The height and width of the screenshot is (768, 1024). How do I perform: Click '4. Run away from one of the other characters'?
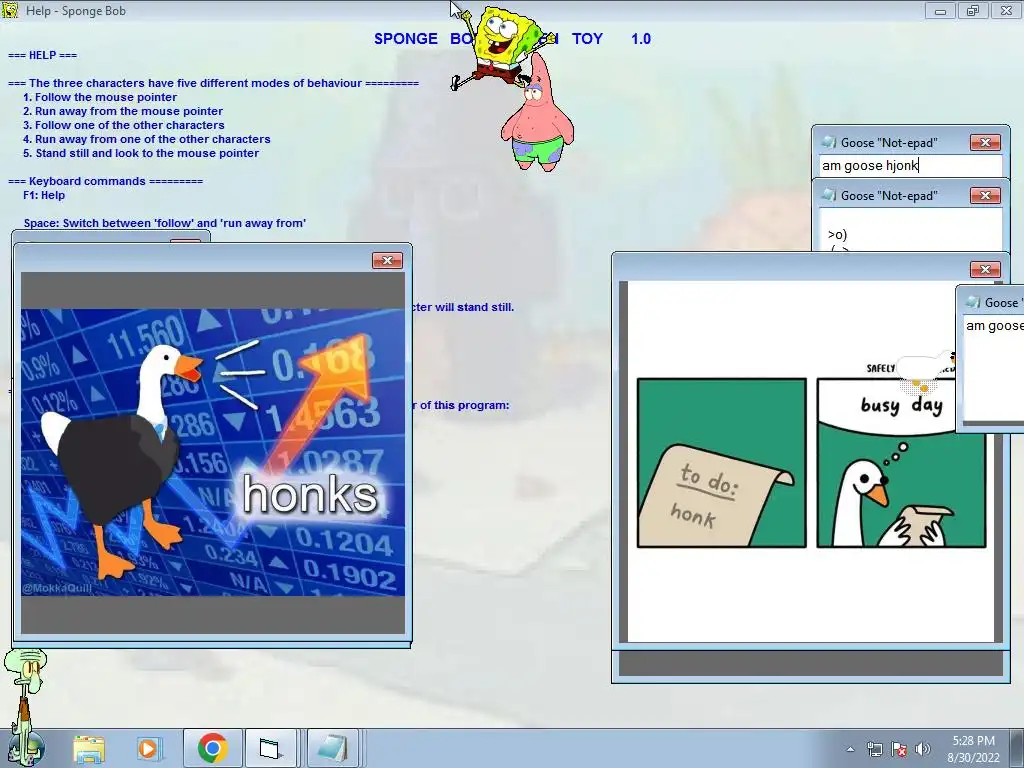[x=146, y=139]
